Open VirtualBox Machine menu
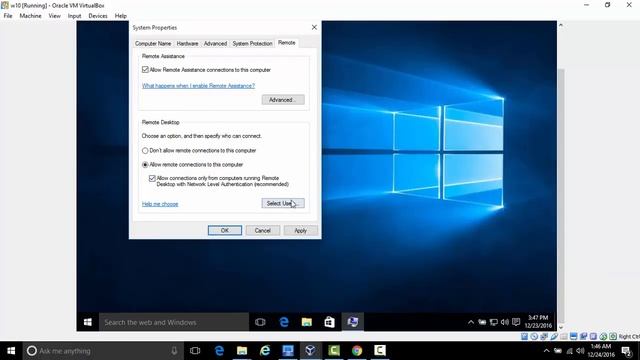 pos(31,16)
